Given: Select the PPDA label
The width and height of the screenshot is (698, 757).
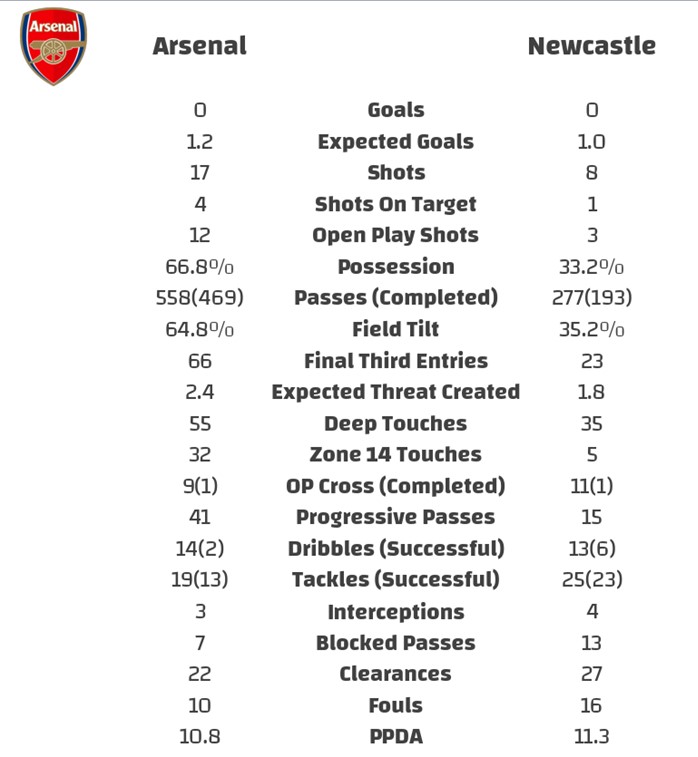Looking at the screenshot, I should coord(396,737).
